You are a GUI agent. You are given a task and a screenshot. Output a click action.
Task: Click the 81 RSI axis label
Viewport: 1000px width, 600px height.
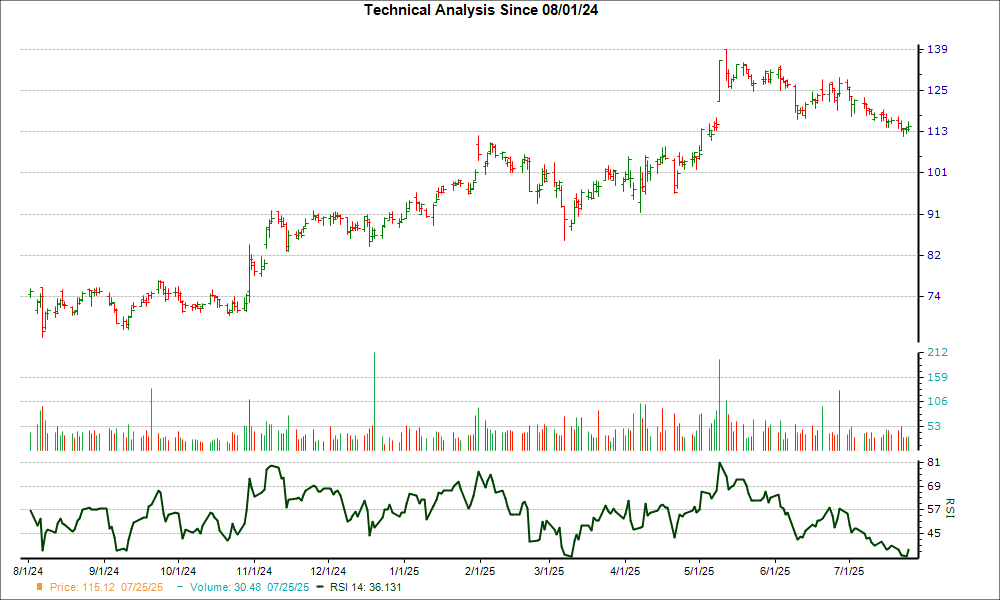[x=934, y=462]
